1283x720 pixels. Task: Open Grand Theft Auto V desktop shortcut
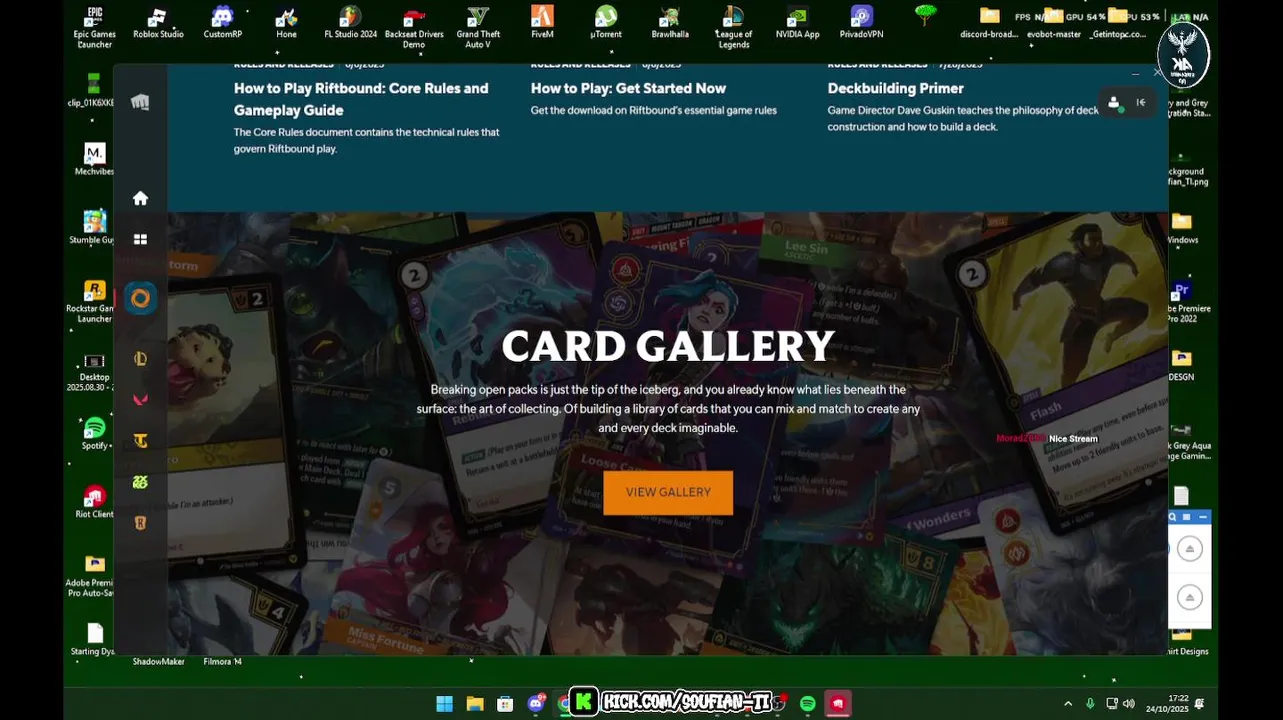478,26
